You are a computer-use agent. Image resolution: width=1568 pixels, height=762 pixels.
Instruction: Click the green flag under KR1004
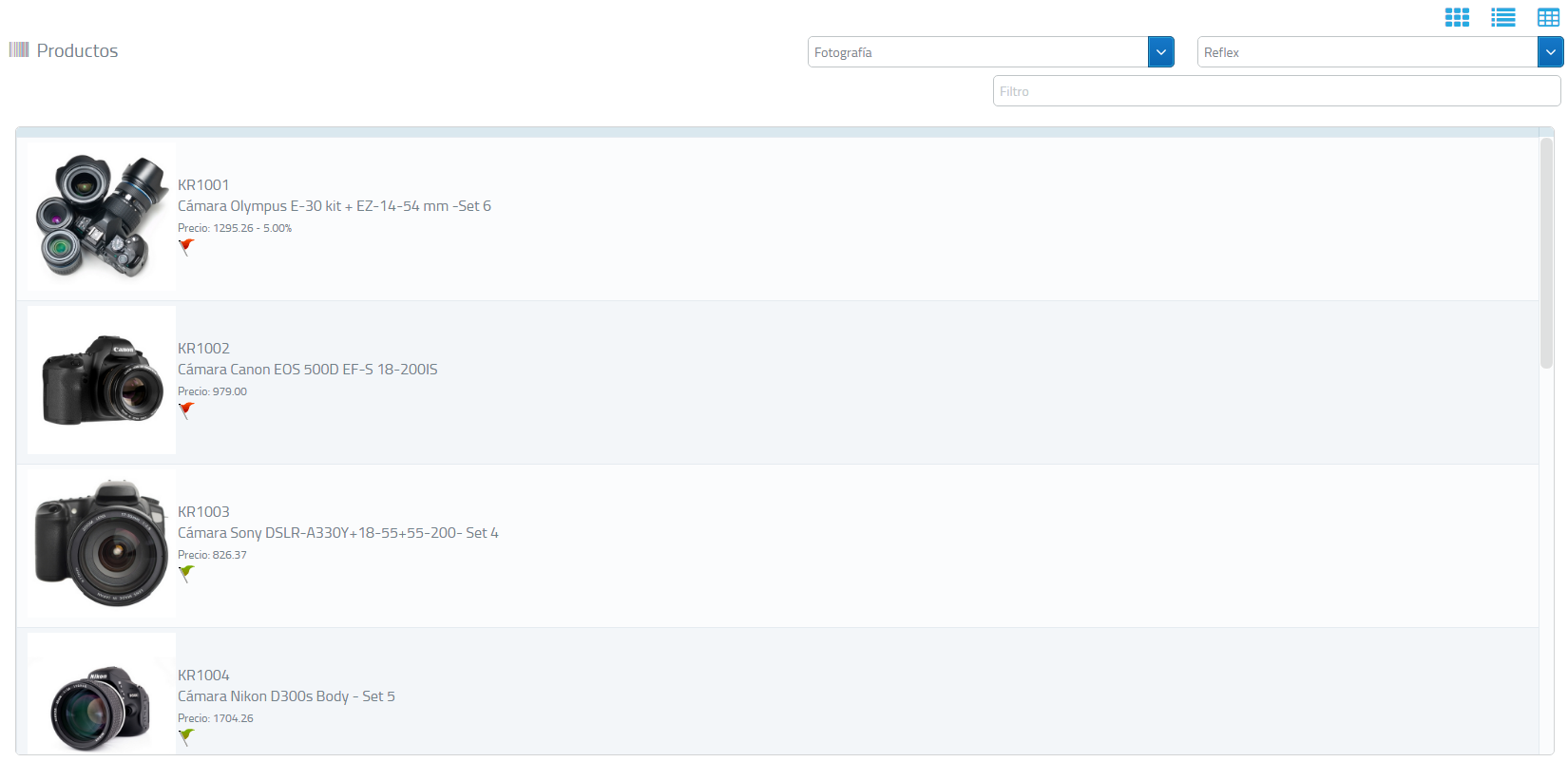186,737
